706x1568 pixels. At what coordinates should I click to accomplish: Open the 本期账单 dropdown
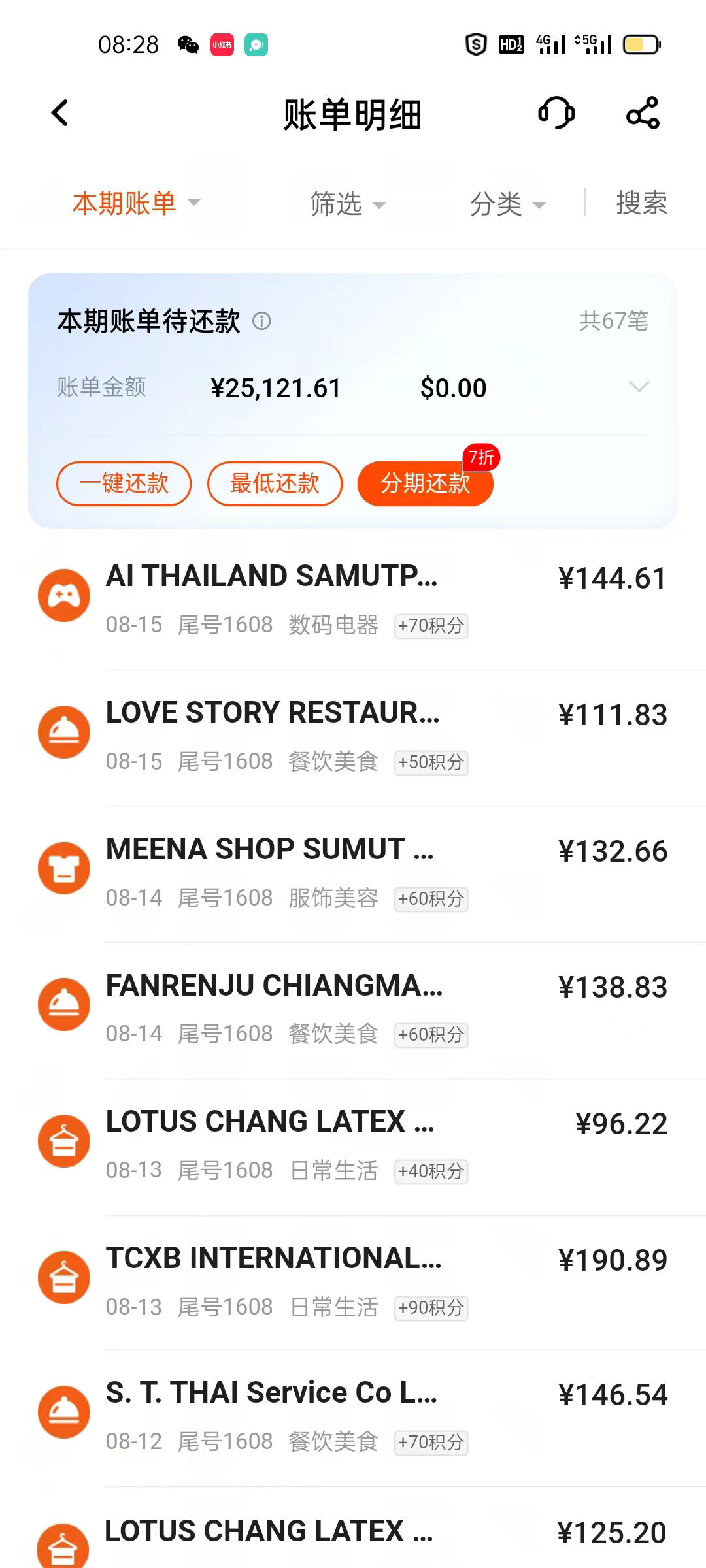click(x=136, y=203)
